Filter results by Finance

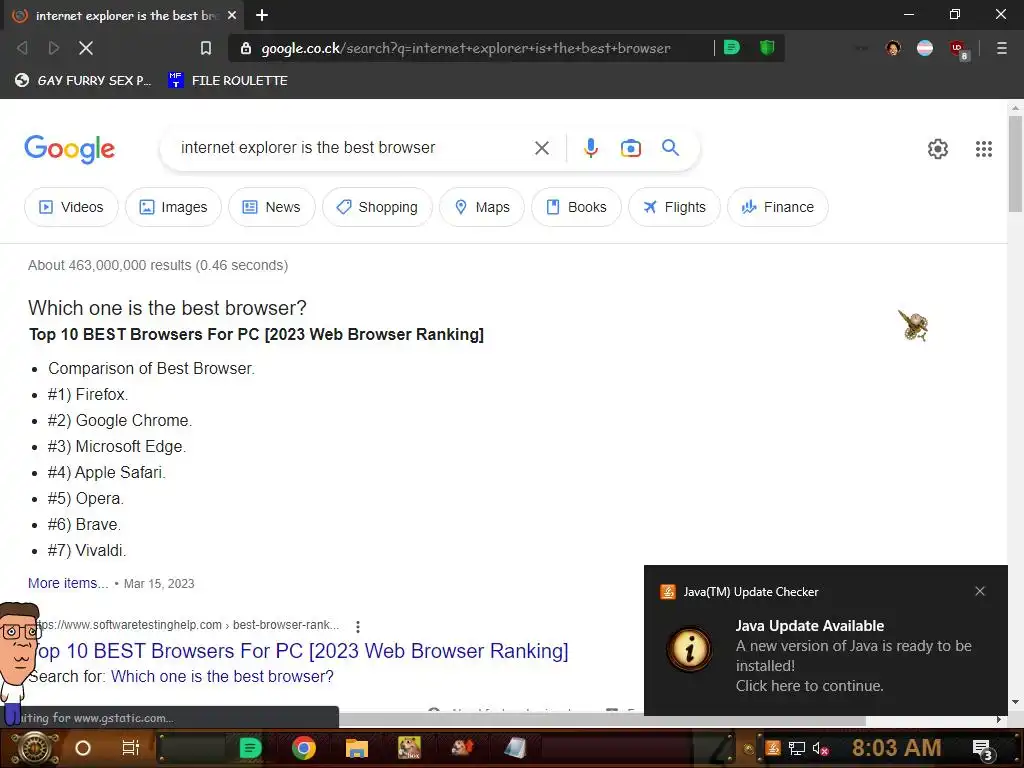point(777,207)
